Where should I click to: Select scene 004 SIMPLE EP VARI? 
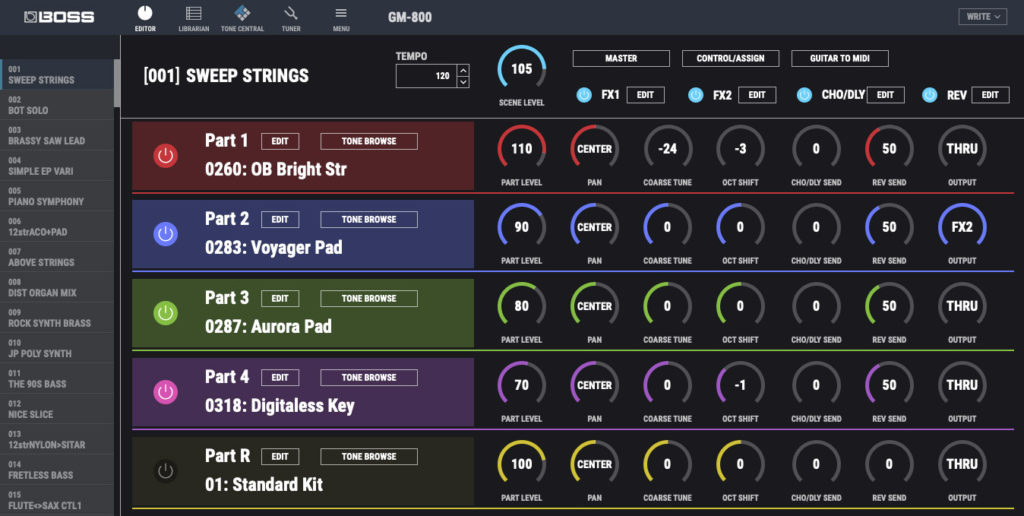57,166
